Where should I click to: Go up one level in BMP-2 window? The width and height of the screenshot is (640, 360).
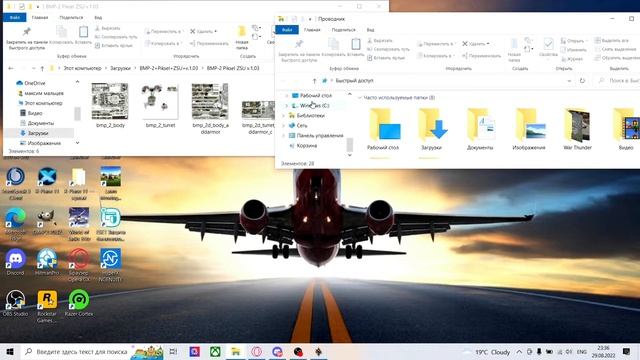click(42, 68)
